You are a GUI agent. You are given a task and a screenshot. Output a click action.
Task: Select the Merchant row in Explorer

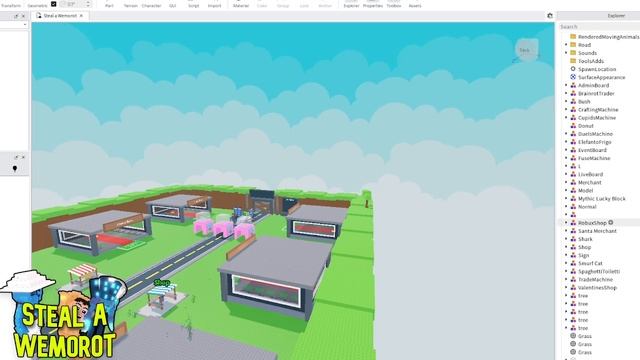[x=599, y=182]
